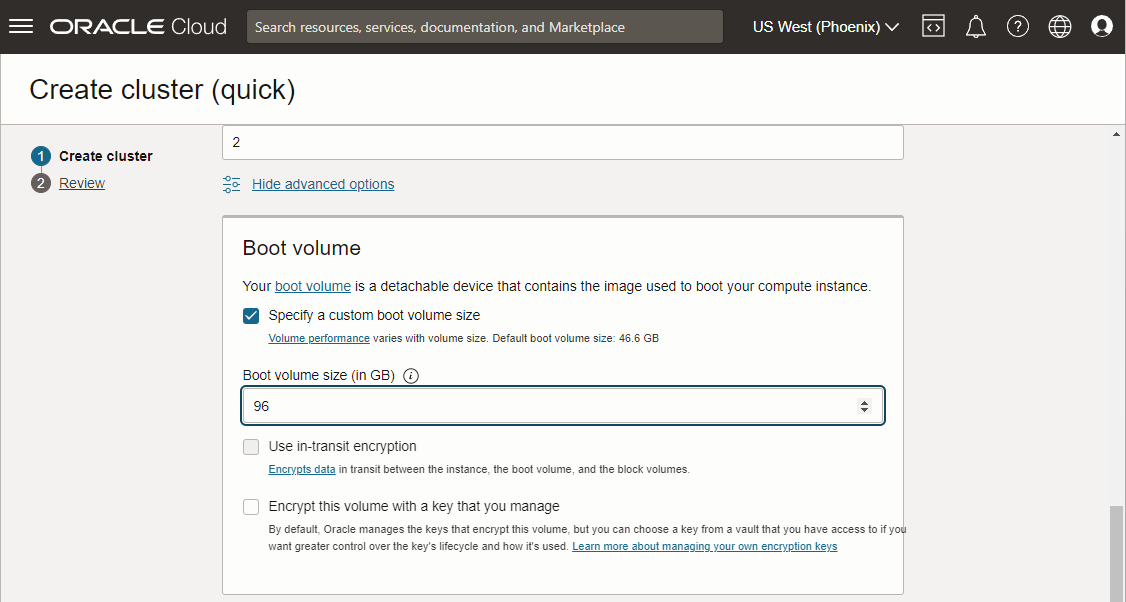The width and height of the screenshot is (1126, 602).
Task: Check Encrypt this volume with your own key
Action: (x=250, y=507)
